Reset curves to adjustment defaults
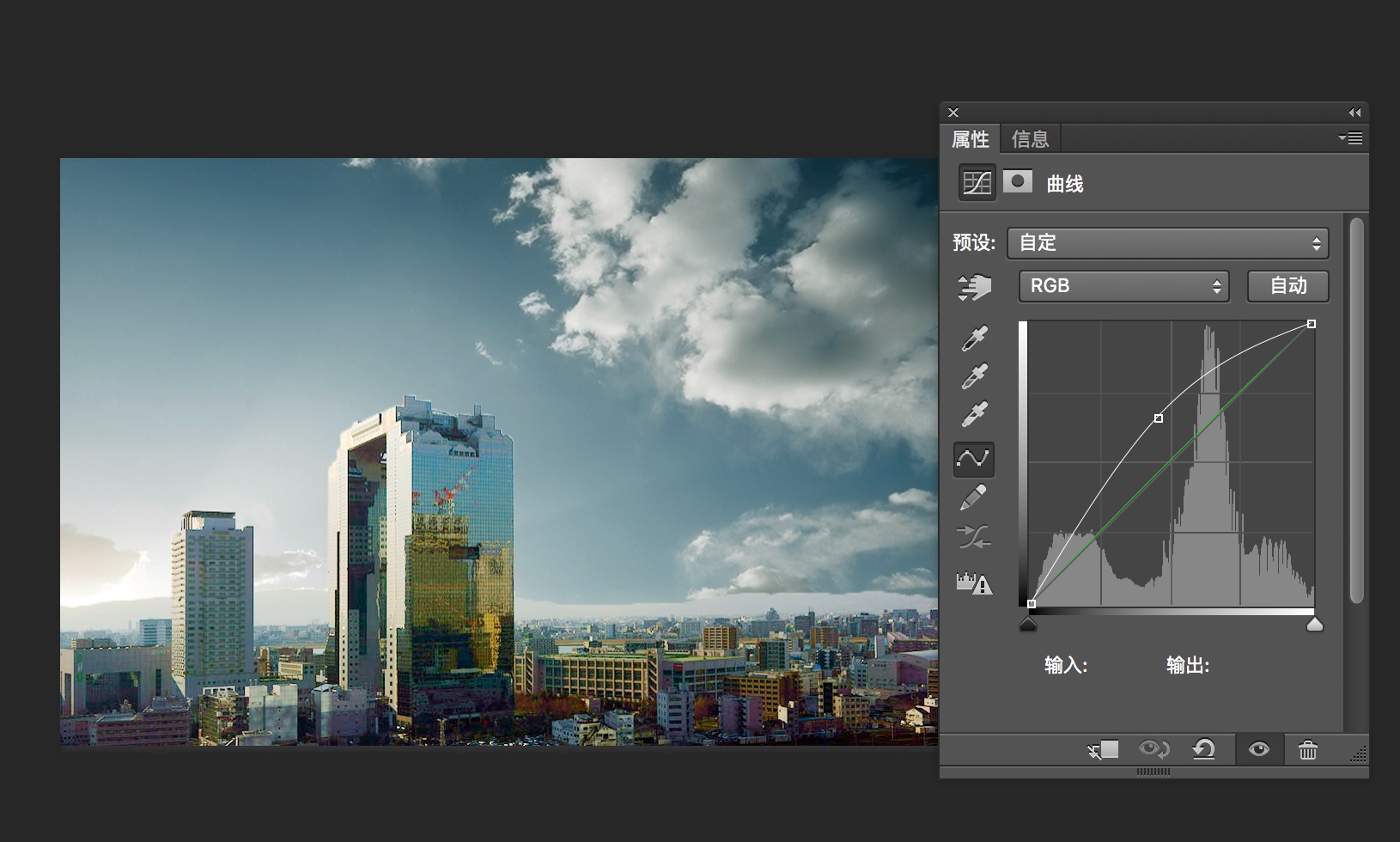Screen dimensions: 1400x842 (x=1204, y=750)
